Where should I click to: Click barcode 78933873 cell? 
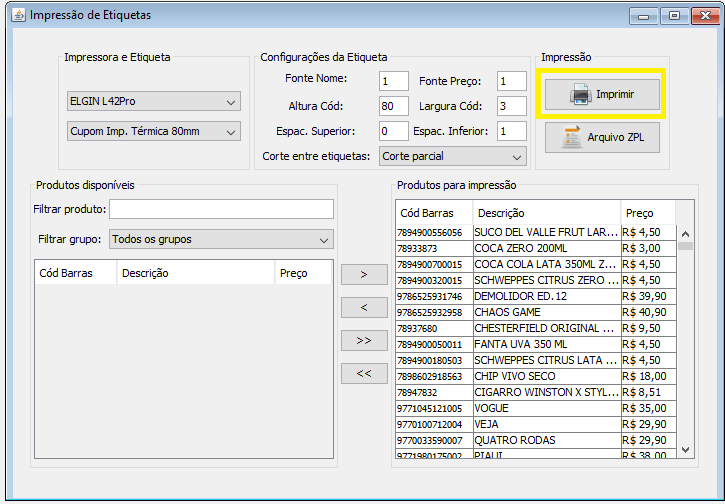tap(434, 248)
